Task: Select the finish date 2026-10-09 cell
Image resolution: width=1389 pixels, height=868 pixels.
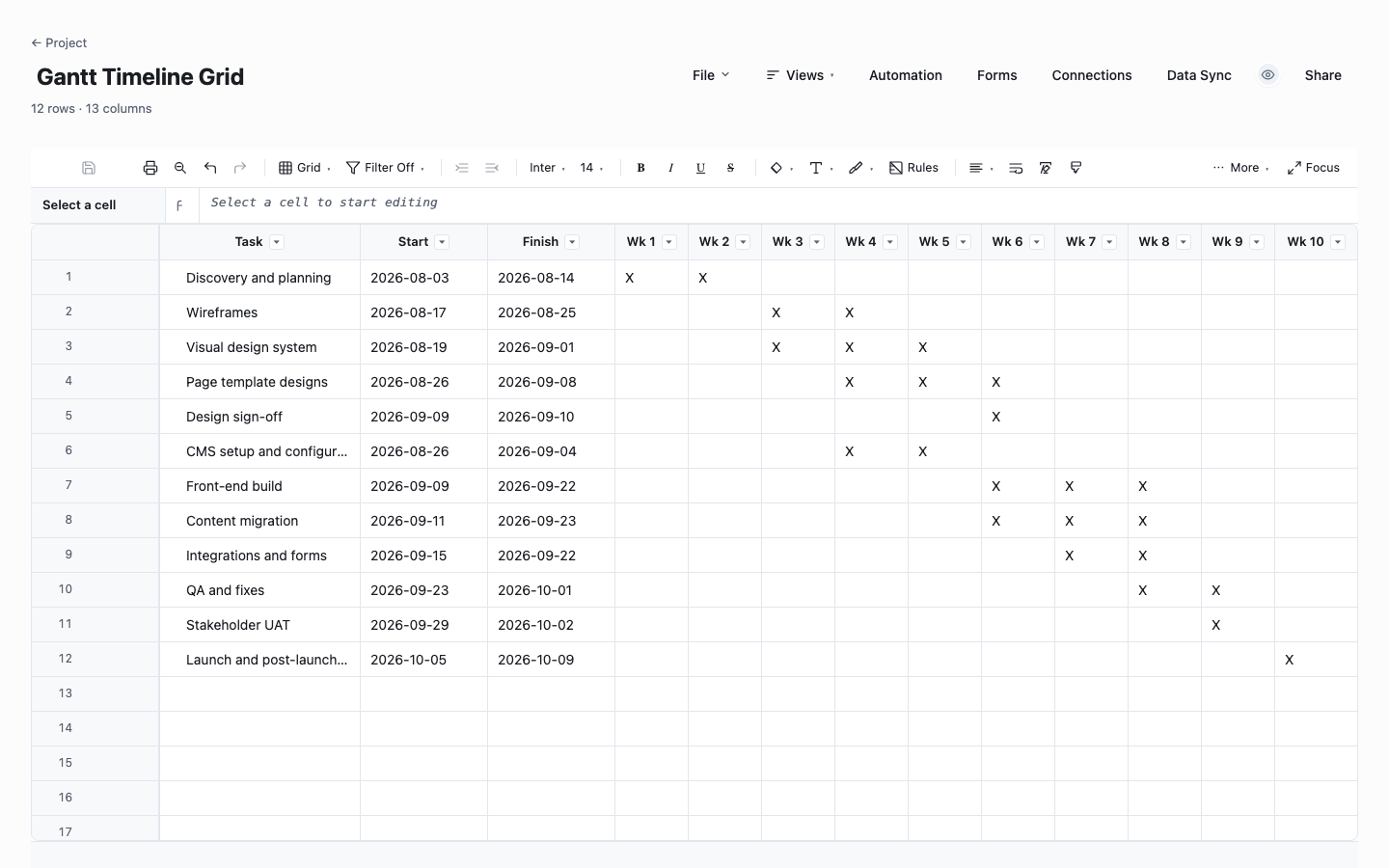Action: [551, 660]
